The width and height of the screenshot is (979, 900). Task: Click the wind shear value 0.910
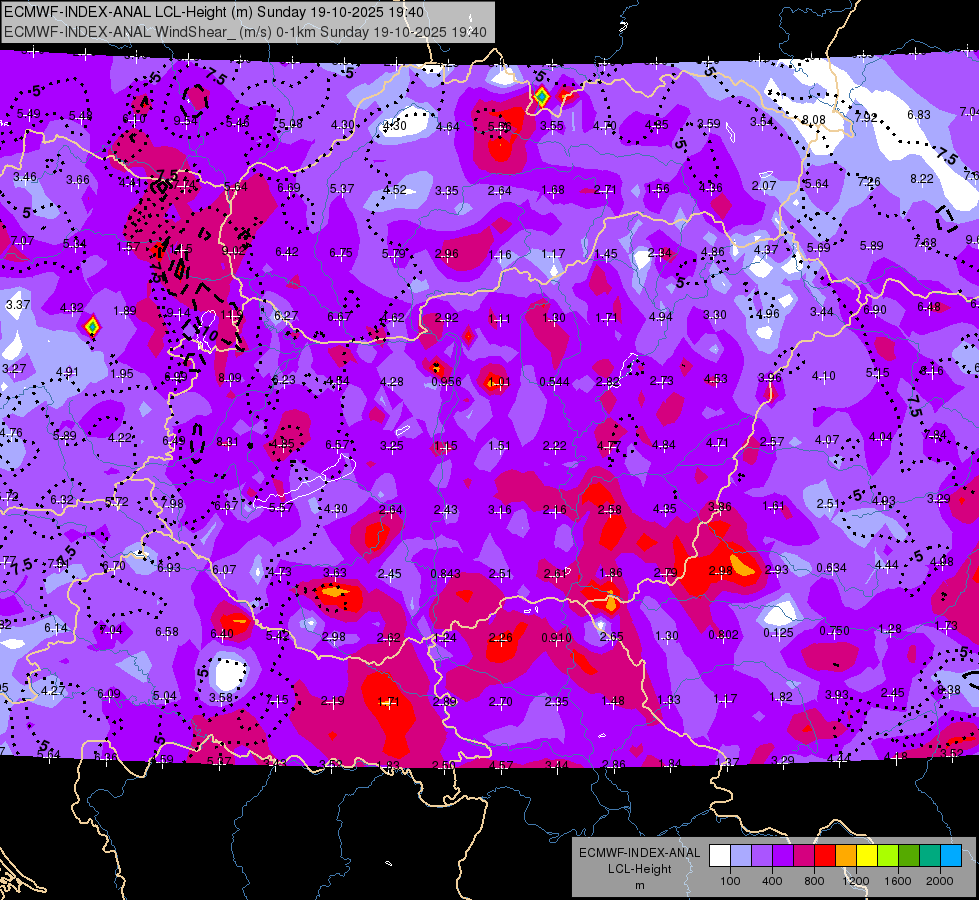point(556,638)
